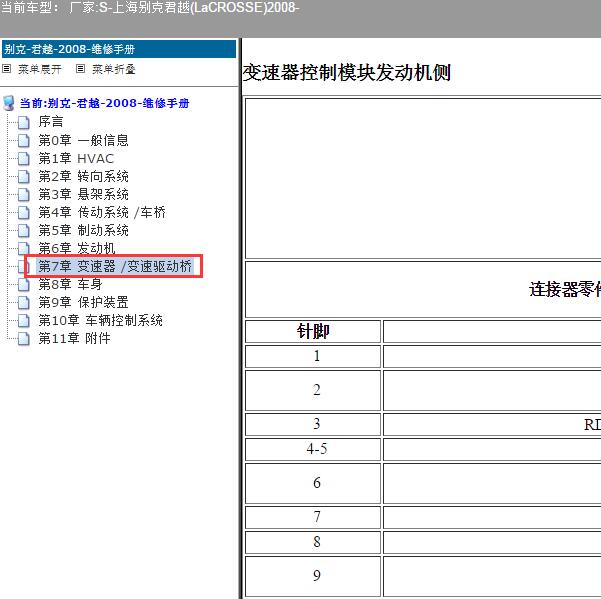Click the page icon beside 第2章 转向系统
Viewport: 601px width, 599px height.
24,176
